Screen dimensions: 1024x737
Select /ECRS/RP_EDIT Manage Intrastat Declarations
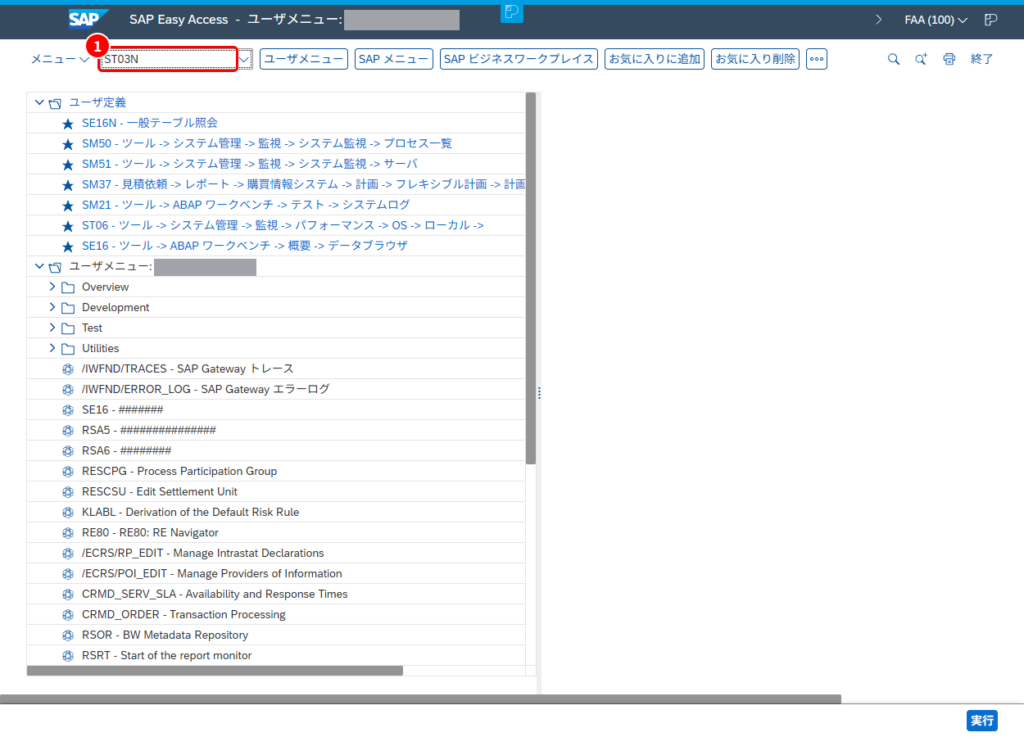[x=202, y=553]
